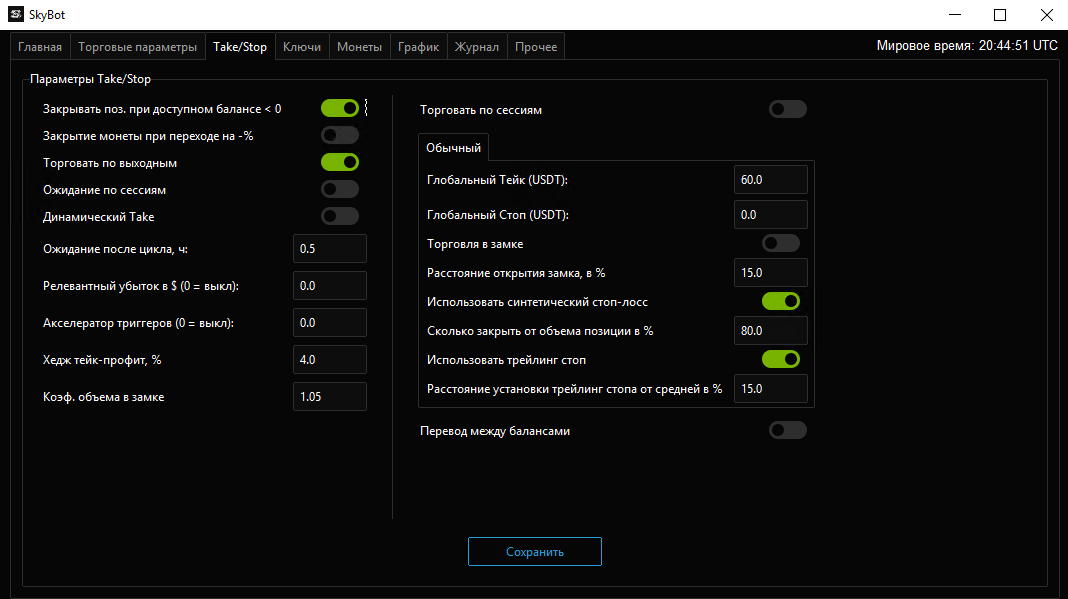1068x599 pixels.
Task: Turn on Динамический Take switch
Action: pyautogui.click(x=340, y=216)
